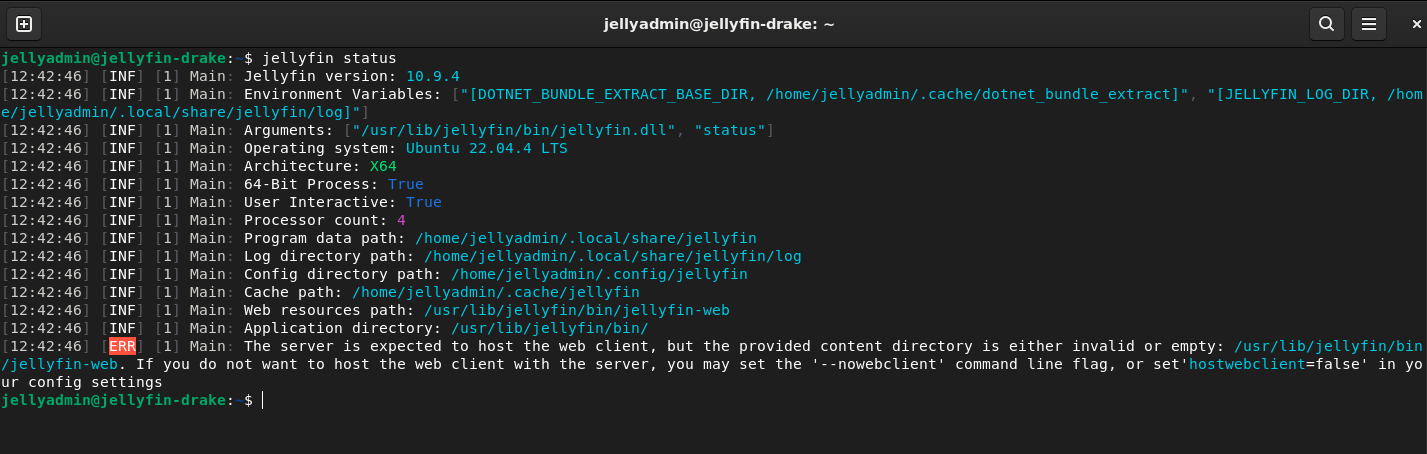Image resolution: width=1427 pixels, height=454 pixels.
Task: Click the green X64 architecture value
Action: pos(383,166)
